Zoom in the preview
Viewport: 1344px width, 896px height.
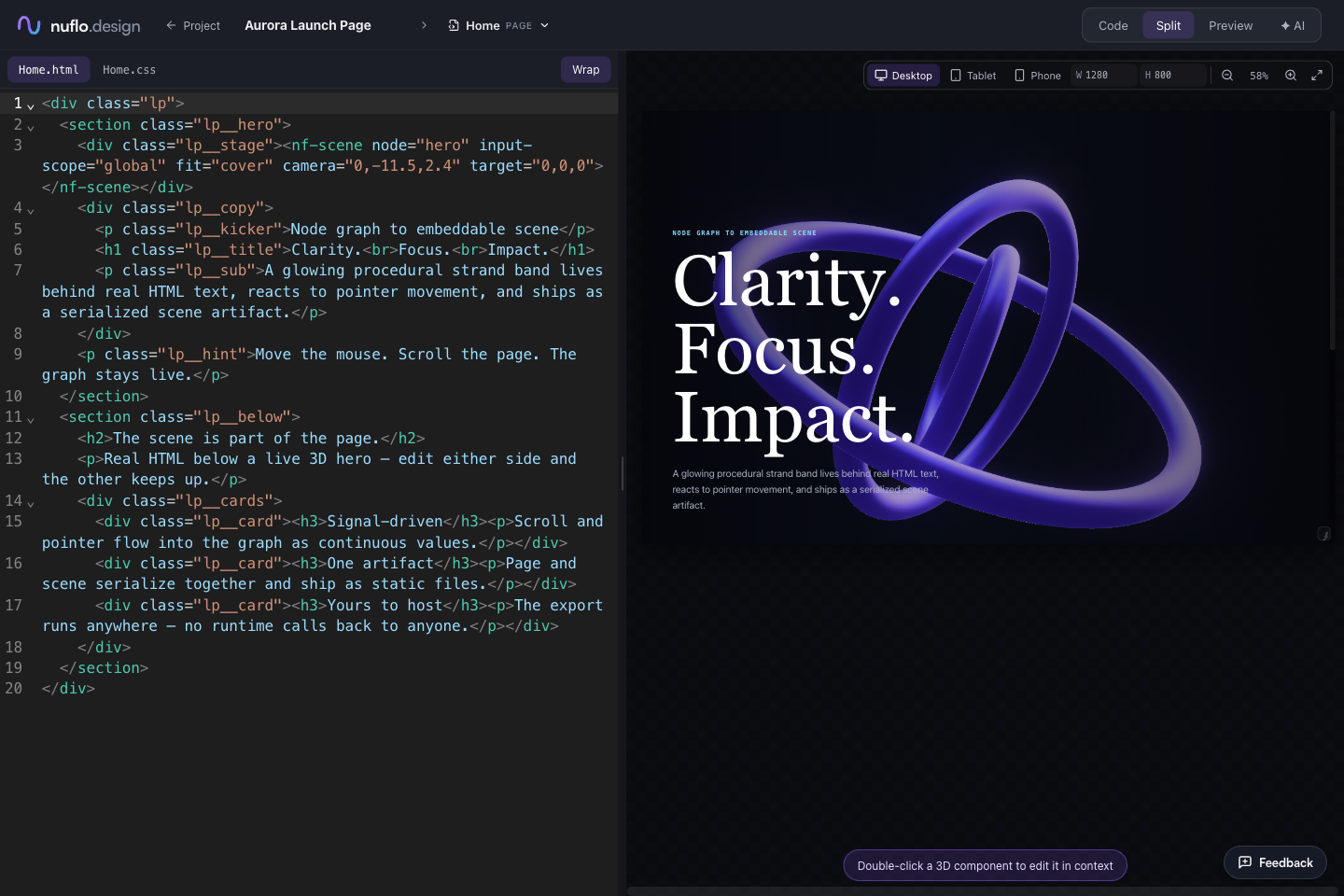pos(1291,76)
